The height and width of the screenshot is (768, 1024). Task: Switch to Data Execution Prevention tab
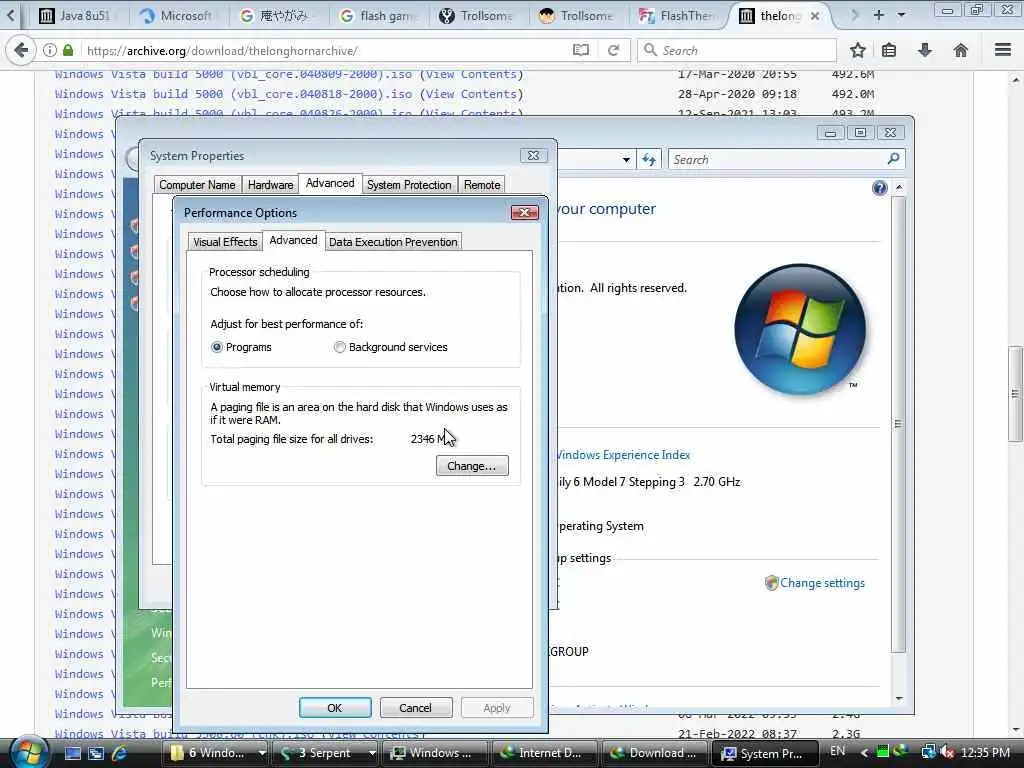pyautogui.click(x=393, y=242)
